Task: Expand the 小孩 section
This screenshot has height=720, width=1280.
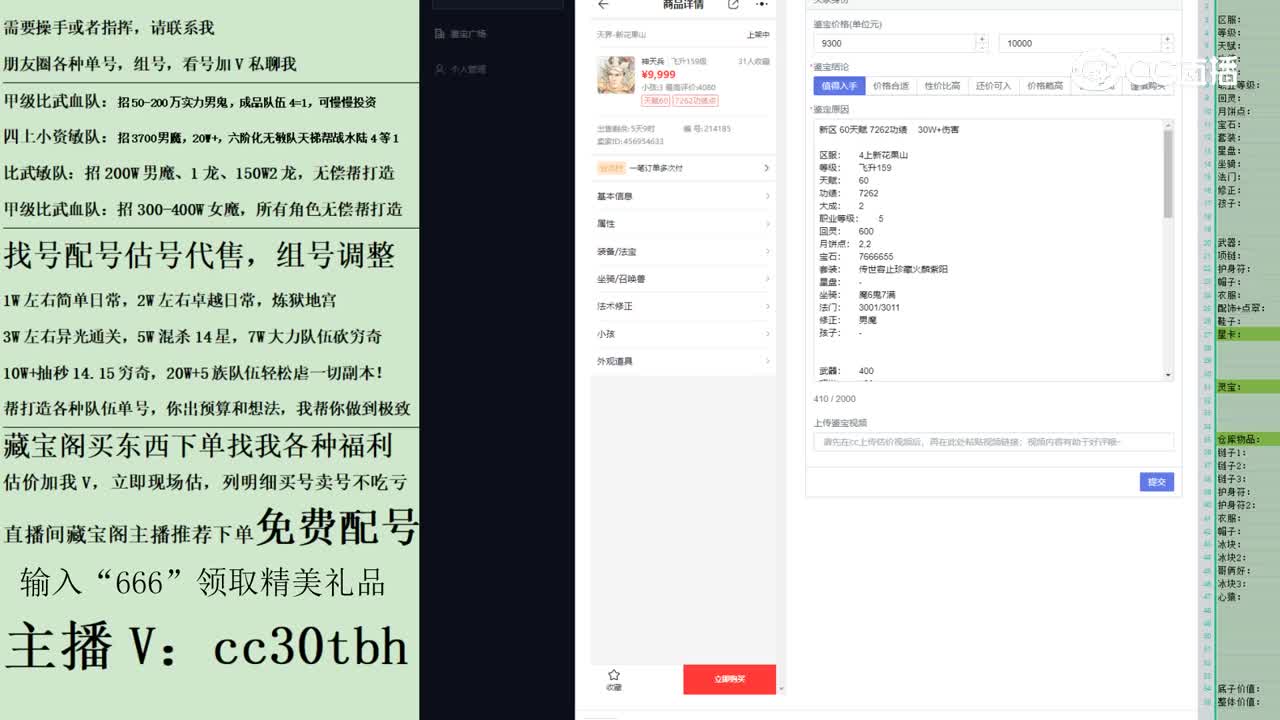Action: pyautogui.click(x=683, y=334)
